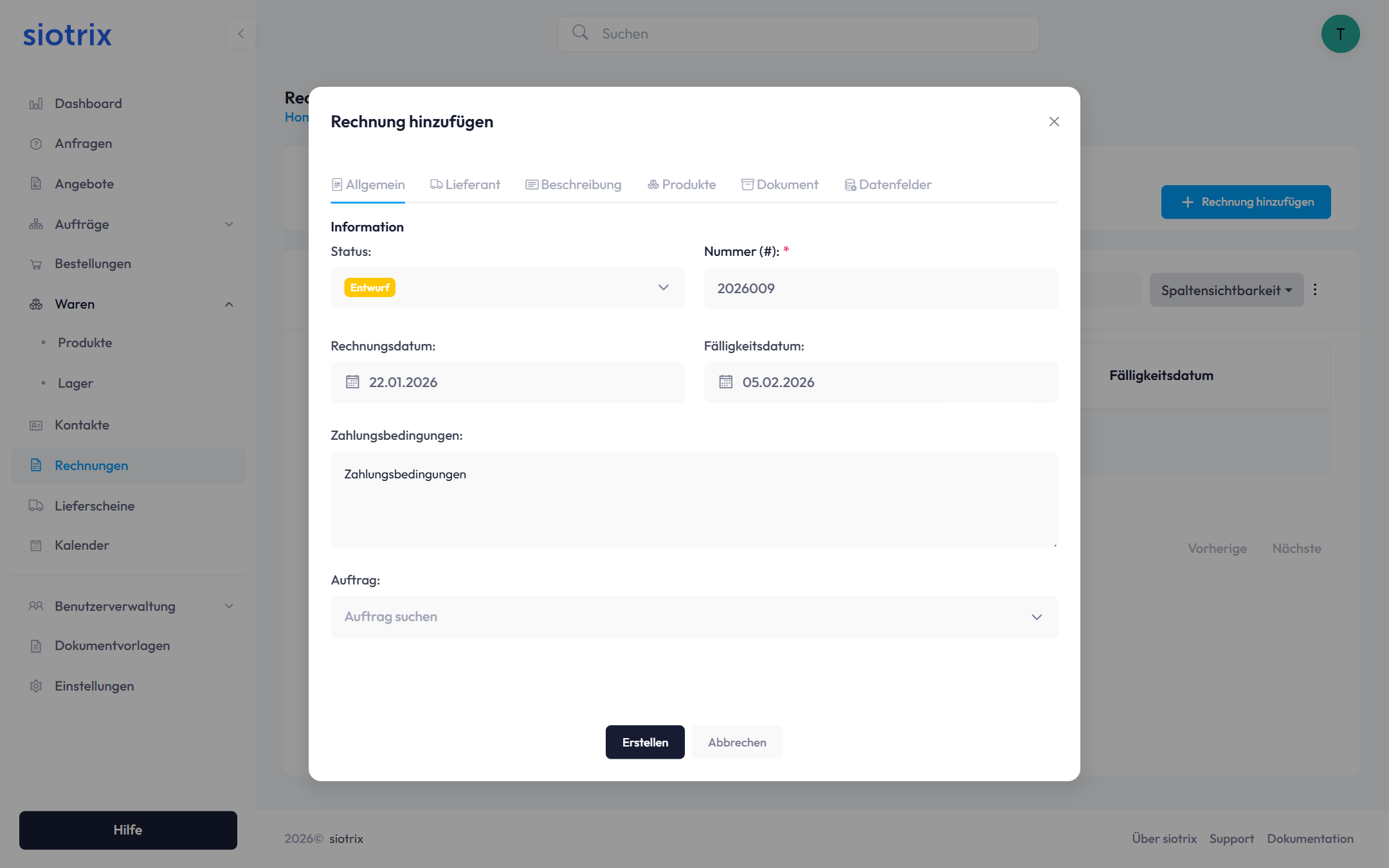Click the Fälligkeitsdatum calendar icon

[x=725, y=382]
